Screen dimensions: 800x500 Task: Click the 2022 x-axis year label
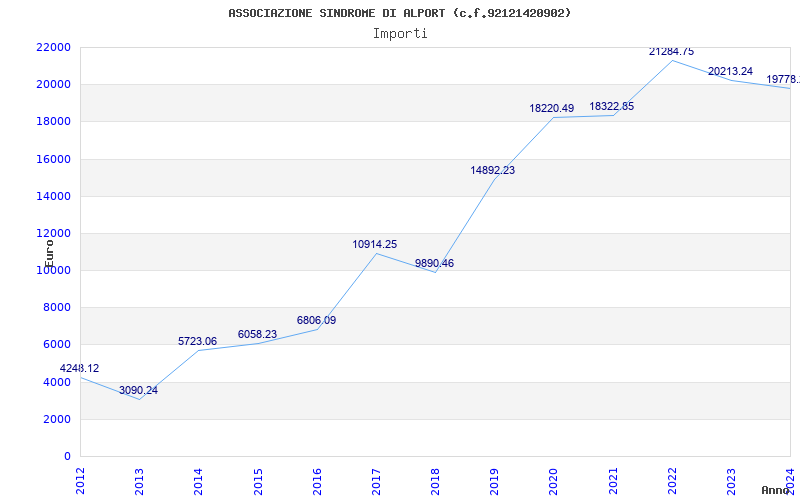(x=672, y=481)
